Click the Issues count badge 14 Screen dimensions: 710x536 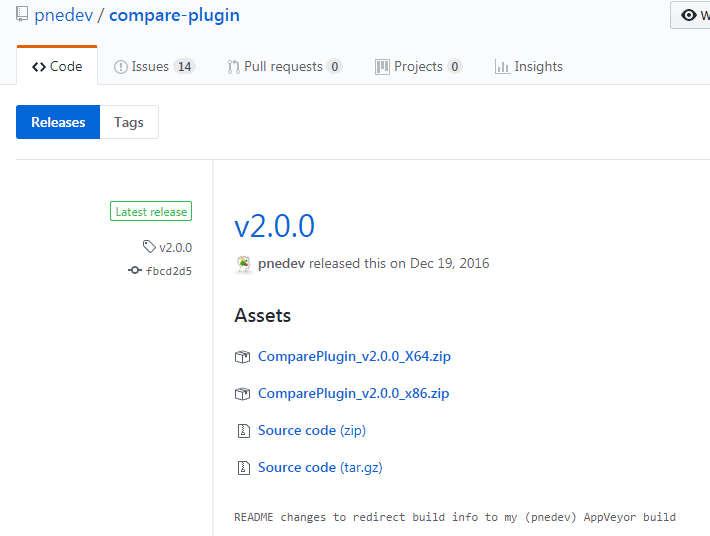pyautogui.click(x=184, y=67)
